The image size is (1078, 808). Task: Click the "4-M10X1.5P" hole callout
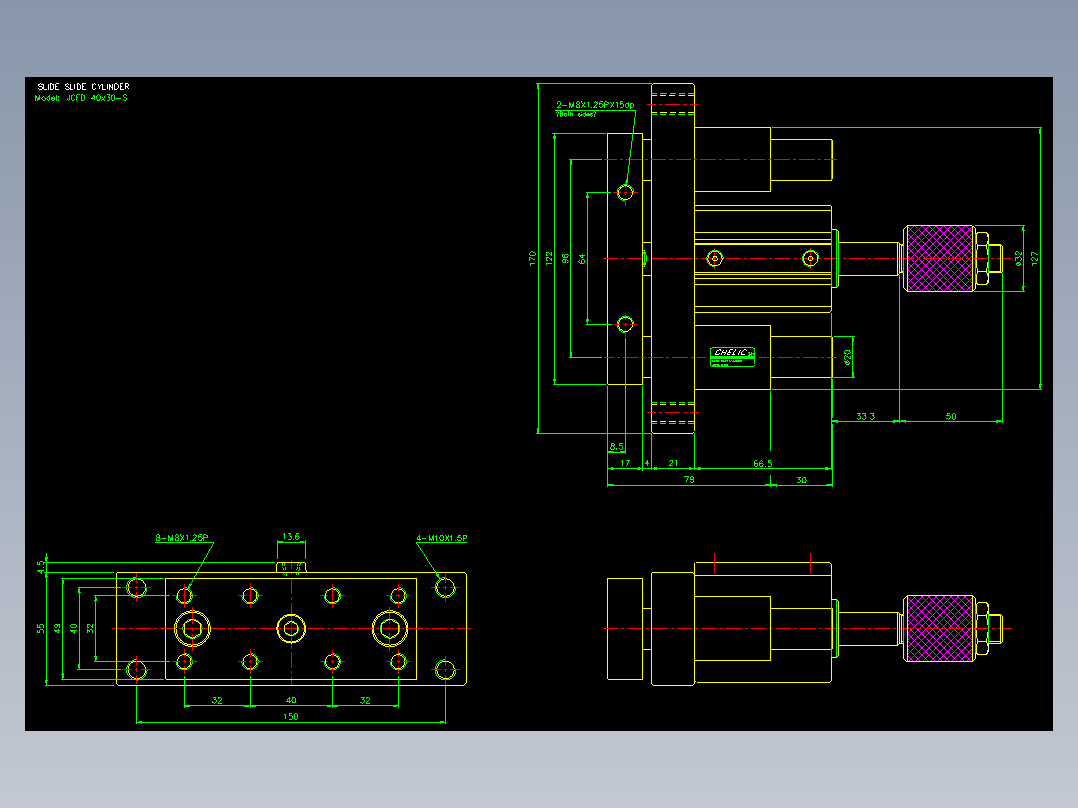click(441, 538)
